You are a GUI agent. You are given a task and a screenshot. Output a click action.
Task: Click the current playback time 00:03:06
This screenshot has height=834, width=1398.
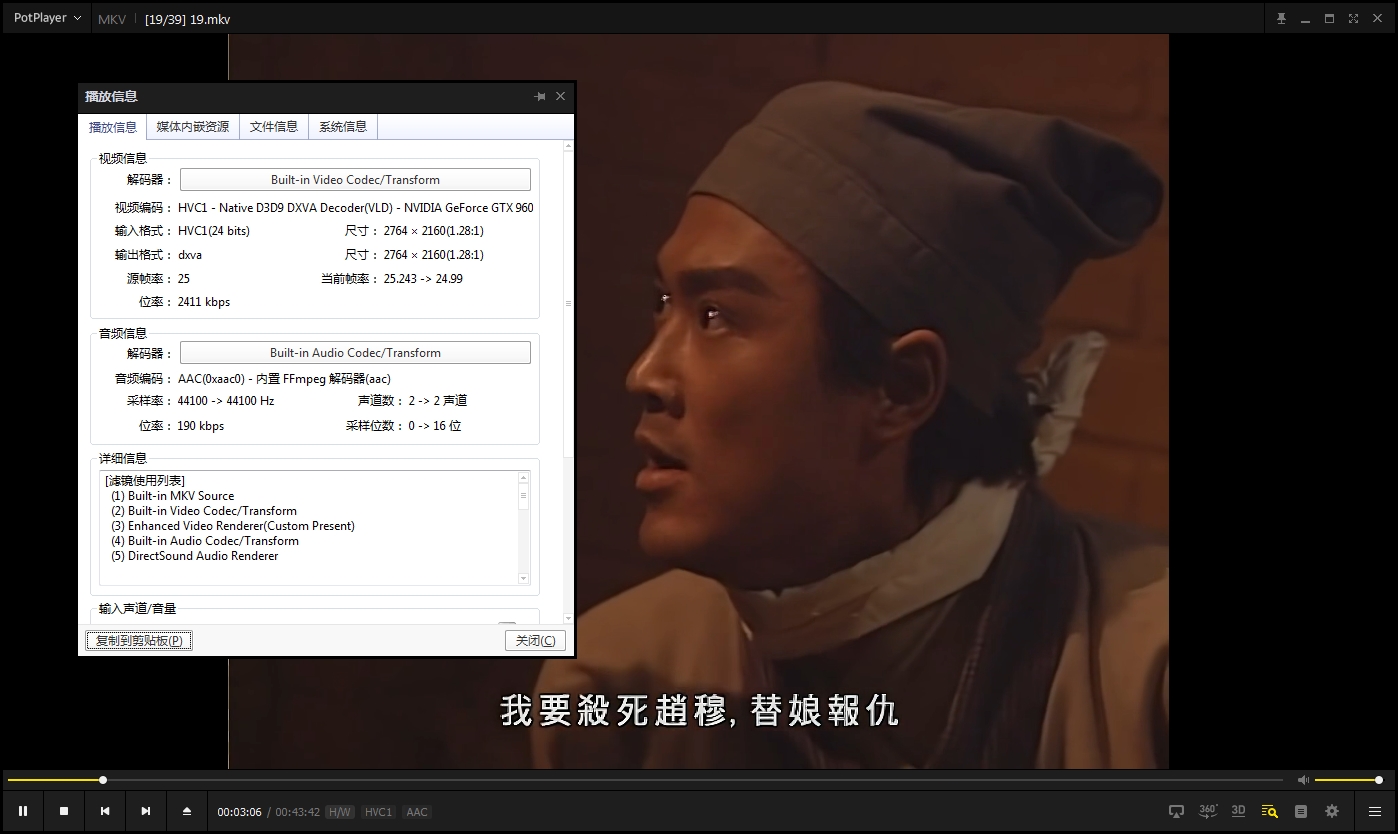click(240, 812)
